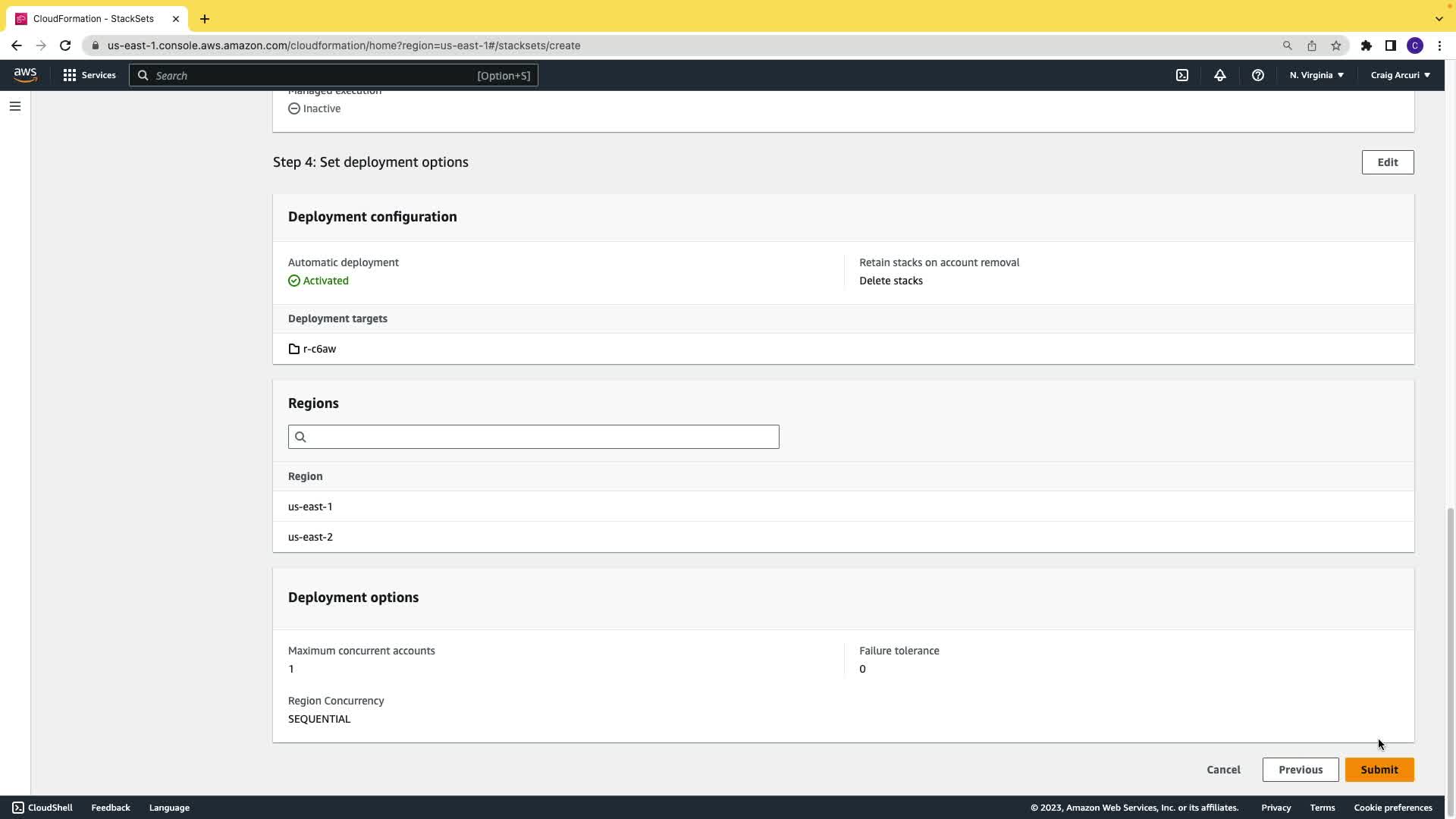Open the N. Virginia region dropdown
Screen dimensions: 1456x819
(1316, 75)
